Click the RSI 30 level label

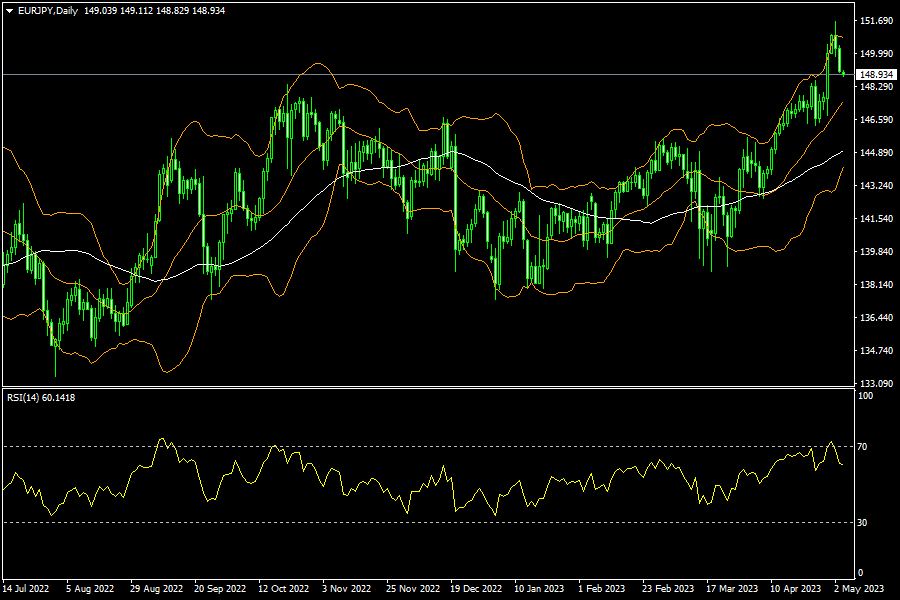[x=862, y=522]
